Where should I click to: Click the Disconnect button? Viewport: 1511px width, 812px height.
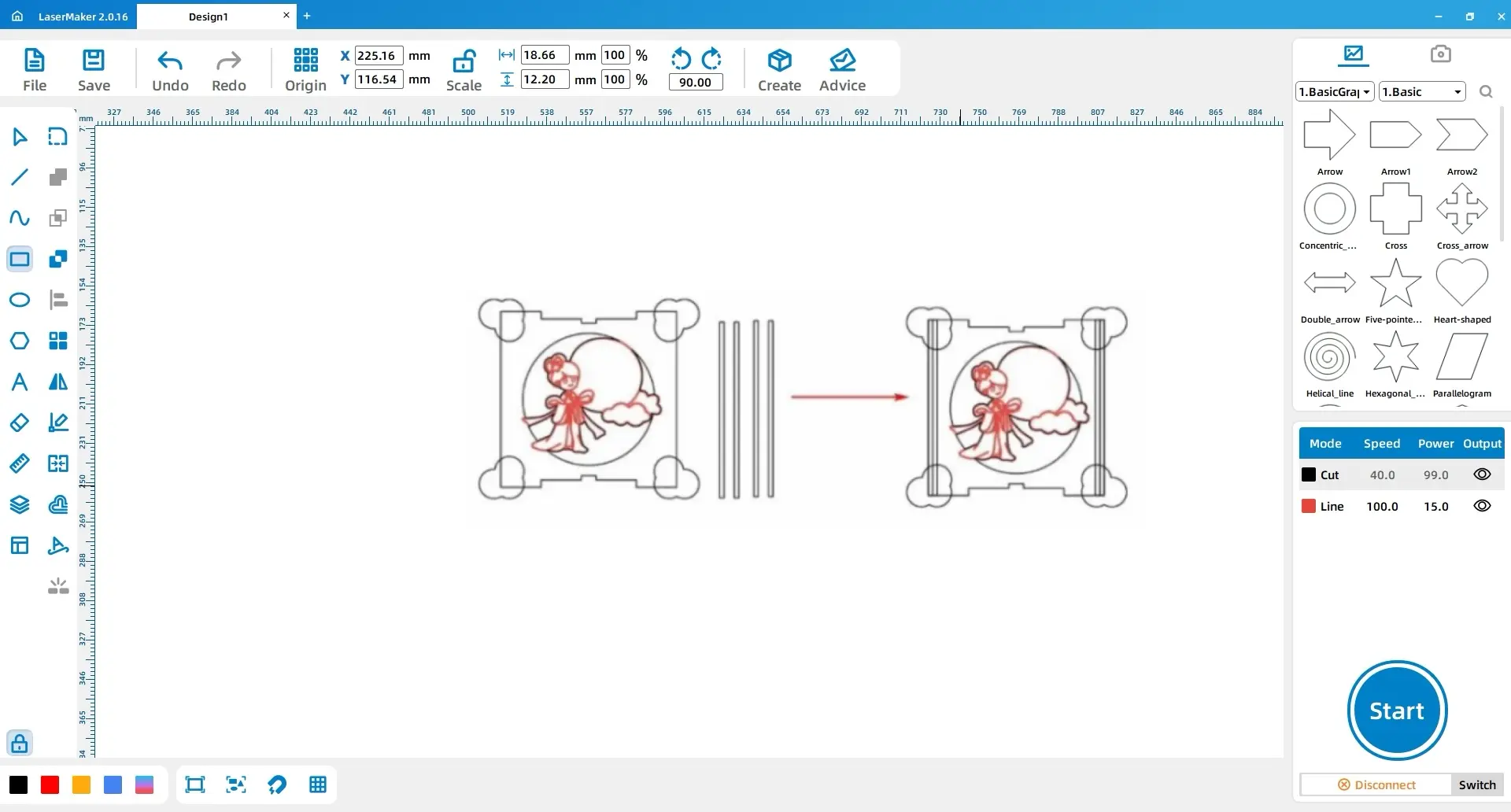point(1376,785)
